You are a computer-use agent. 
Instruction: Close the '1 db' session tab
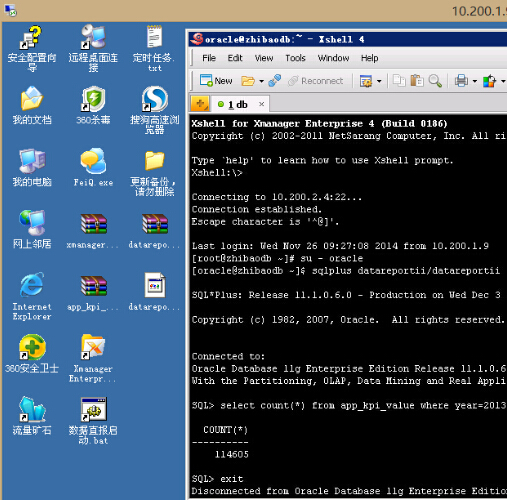pos(262,104)
